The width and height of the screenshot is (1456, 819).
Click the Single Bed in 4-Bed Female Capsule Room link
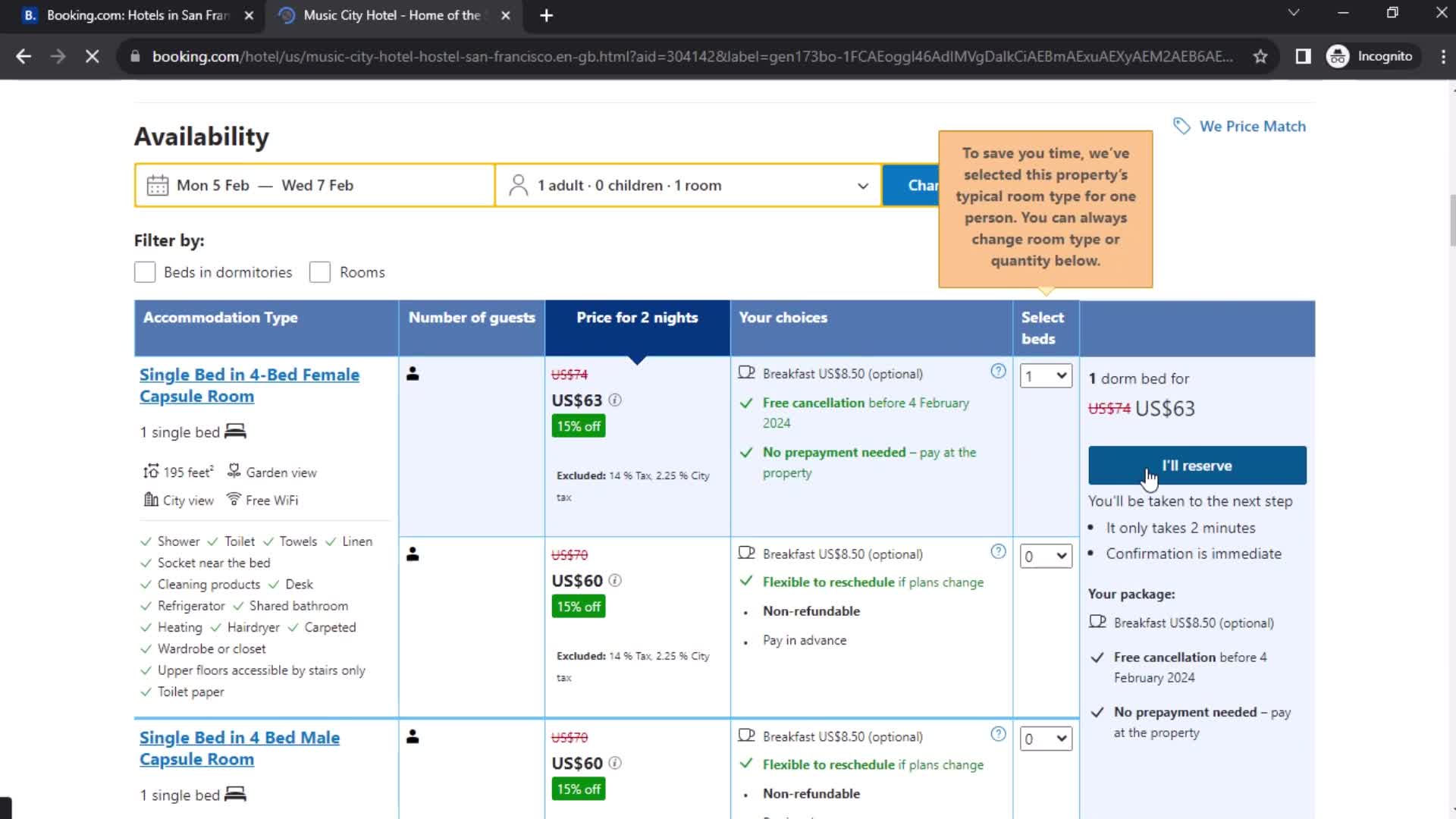click(249, 385)
